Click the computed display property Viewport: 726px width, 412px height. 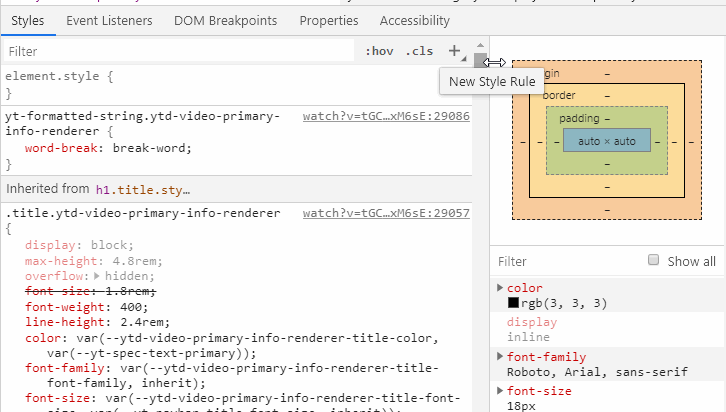pyautogui.click(x=532, y=322)
